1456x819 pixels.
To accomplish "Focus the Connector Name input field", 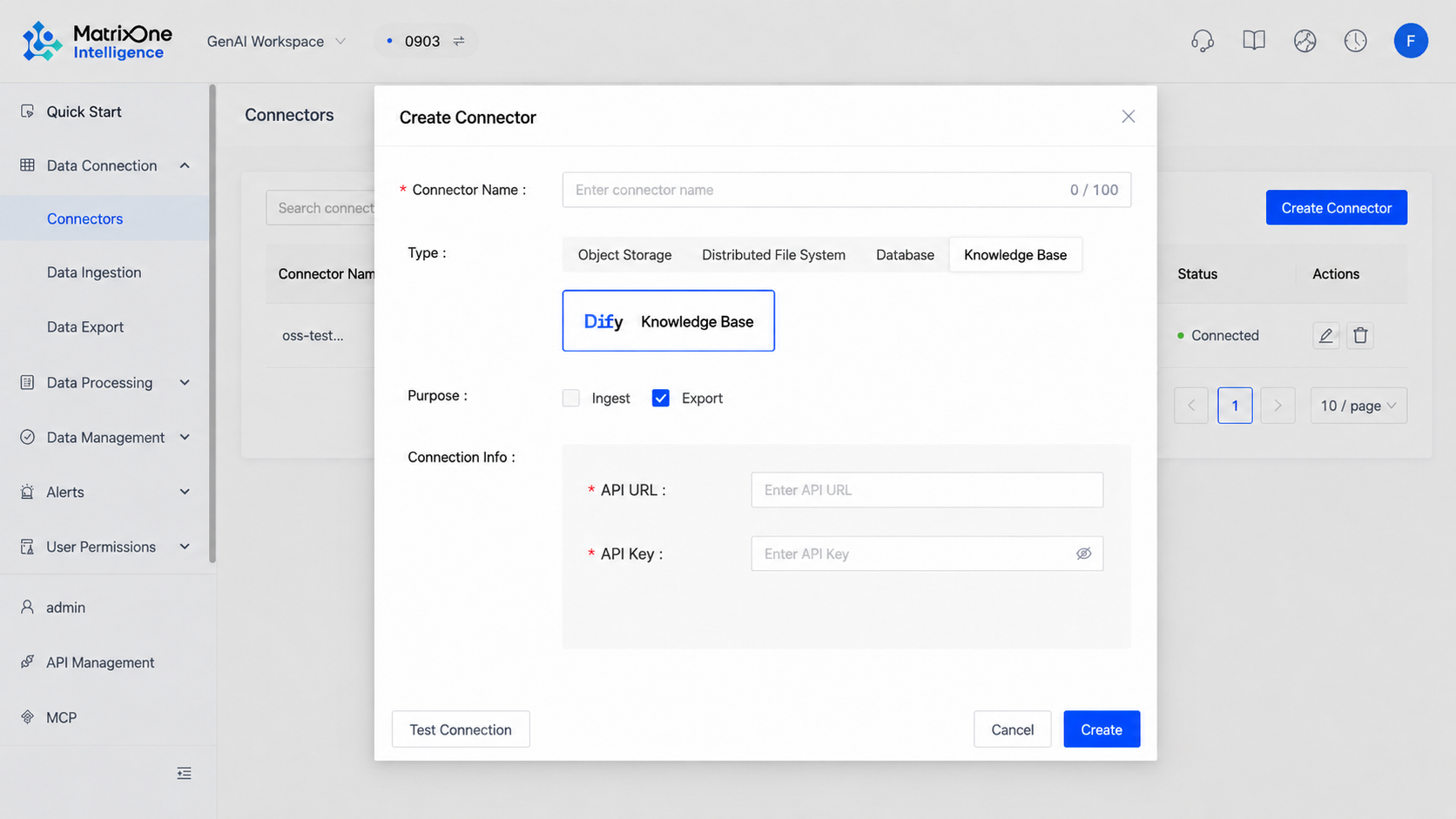I will (x=846, y=190).
